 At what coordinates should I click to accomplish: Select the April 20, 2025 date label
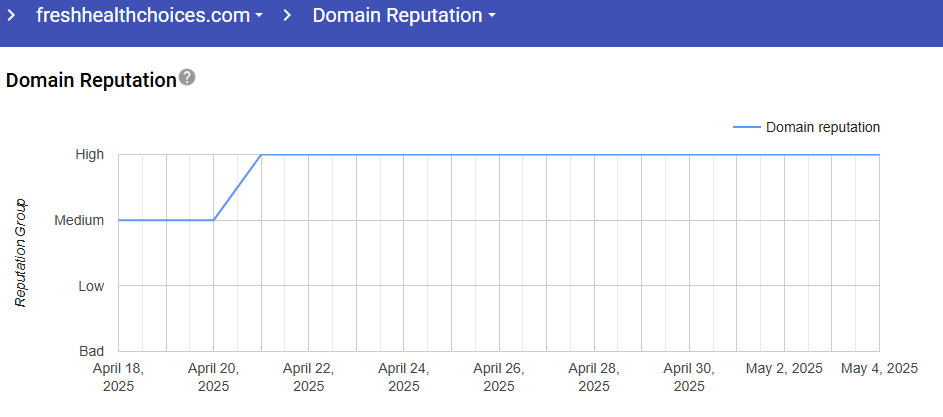coord(213,377)
